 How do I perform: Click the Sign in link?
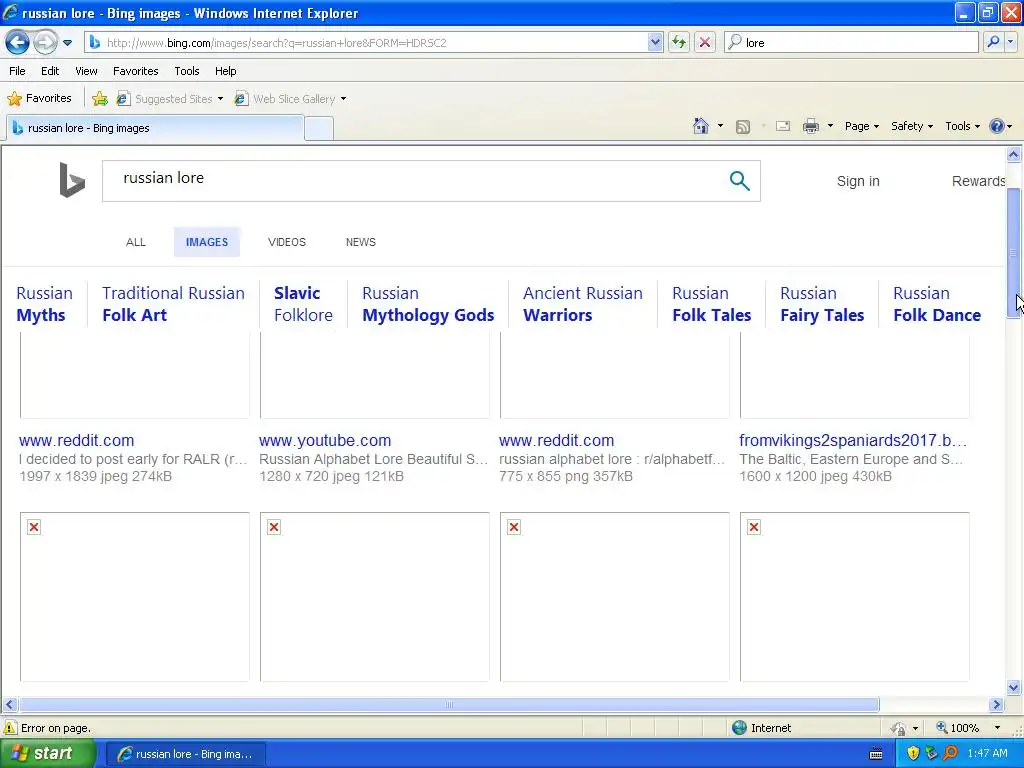click(x=858, y=181)
